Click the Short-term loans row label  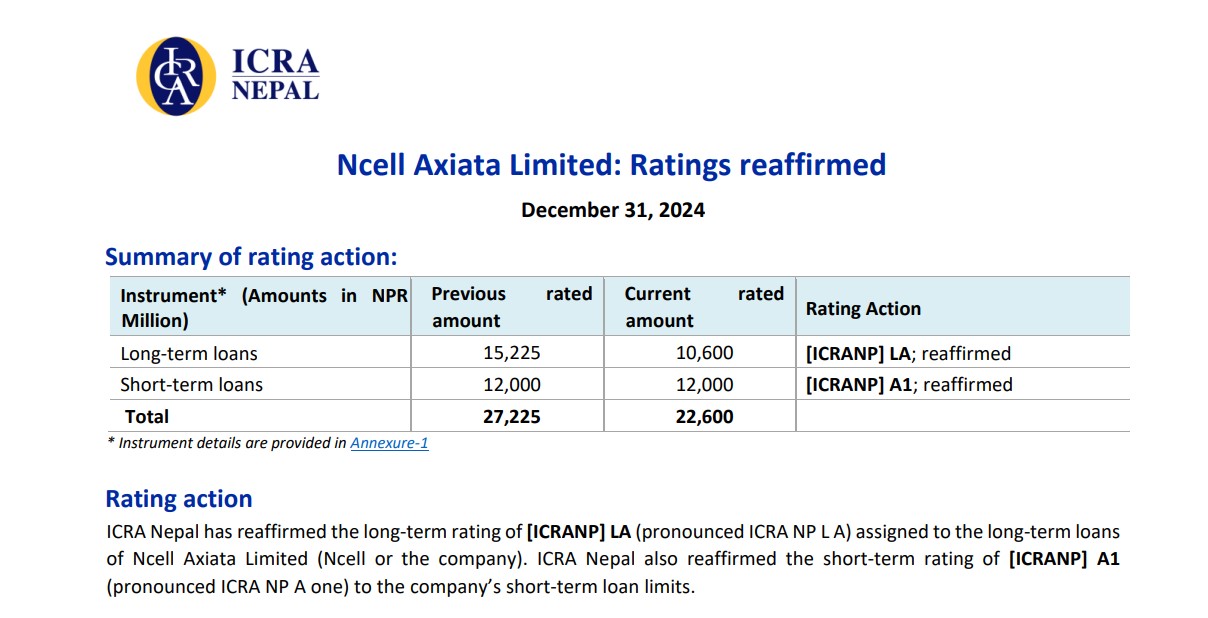(x=191, y=385)
